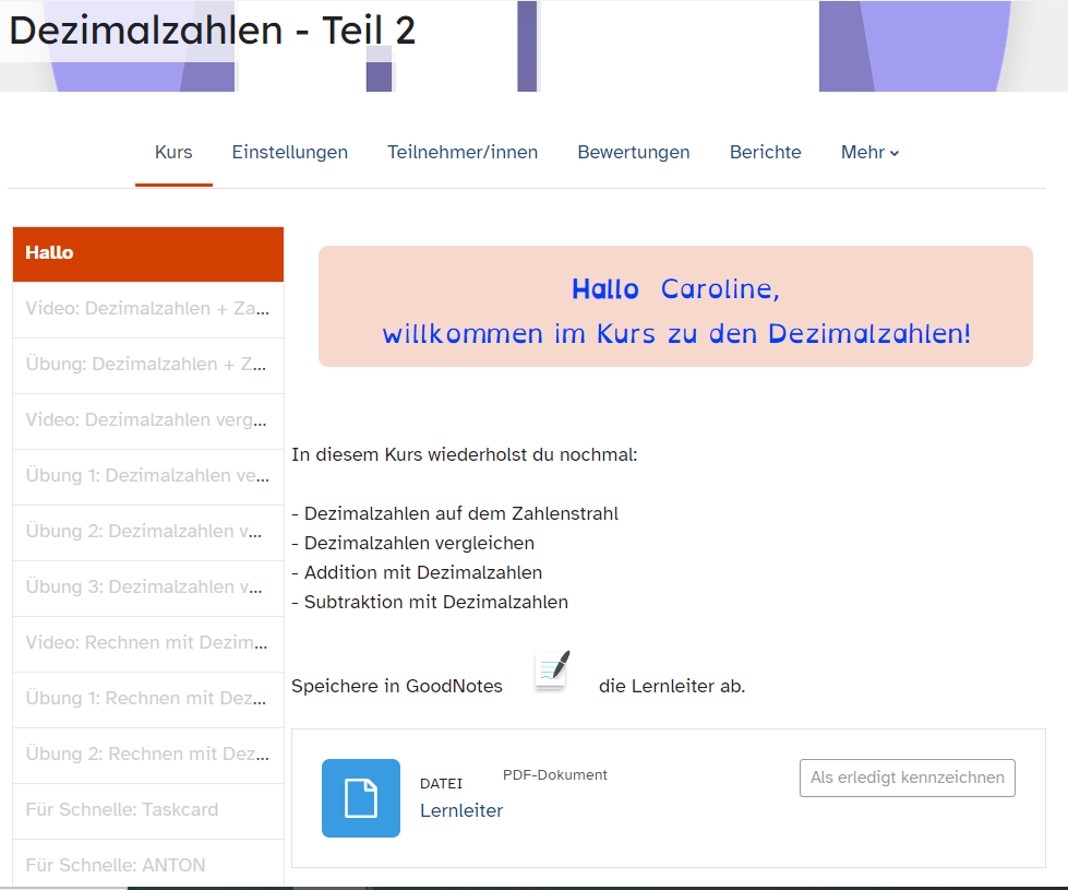This screenshot has height=890, width=1068.
Task: Open 'Übung 1: Dezimalzahlen ve...' sidebar entry
Action: pyautogui.click(x=148, y=476)
